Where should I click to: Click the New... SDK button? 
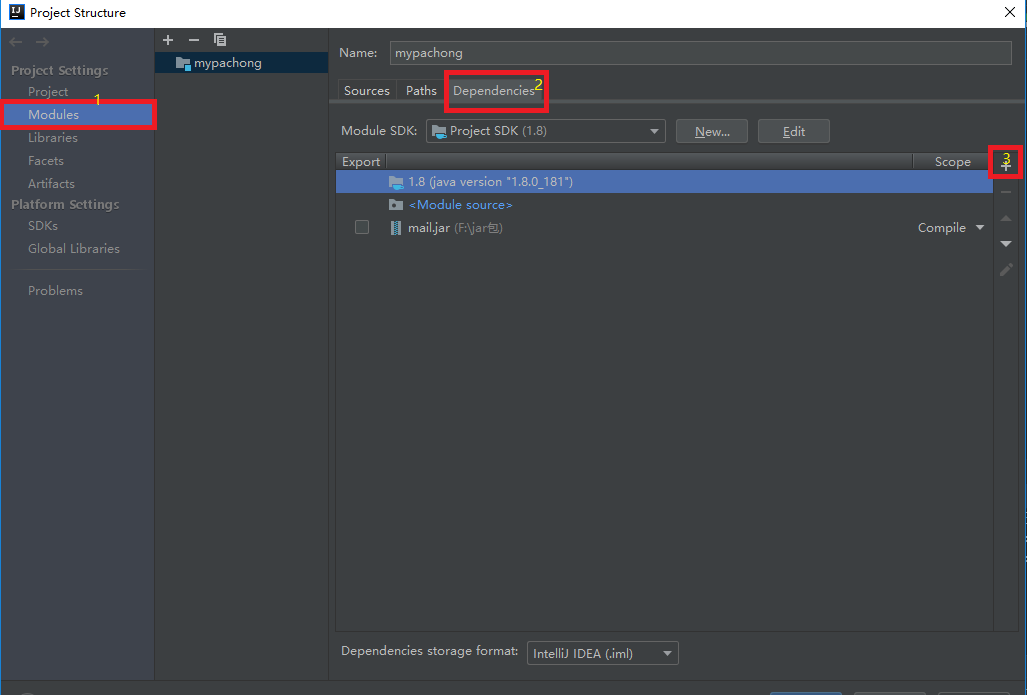point(712,131)
